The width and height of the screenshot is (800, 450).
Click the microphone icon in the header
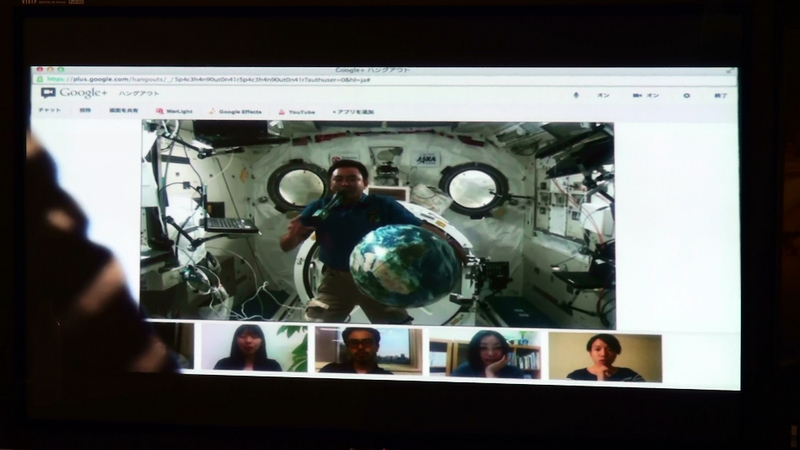[576, 95]
